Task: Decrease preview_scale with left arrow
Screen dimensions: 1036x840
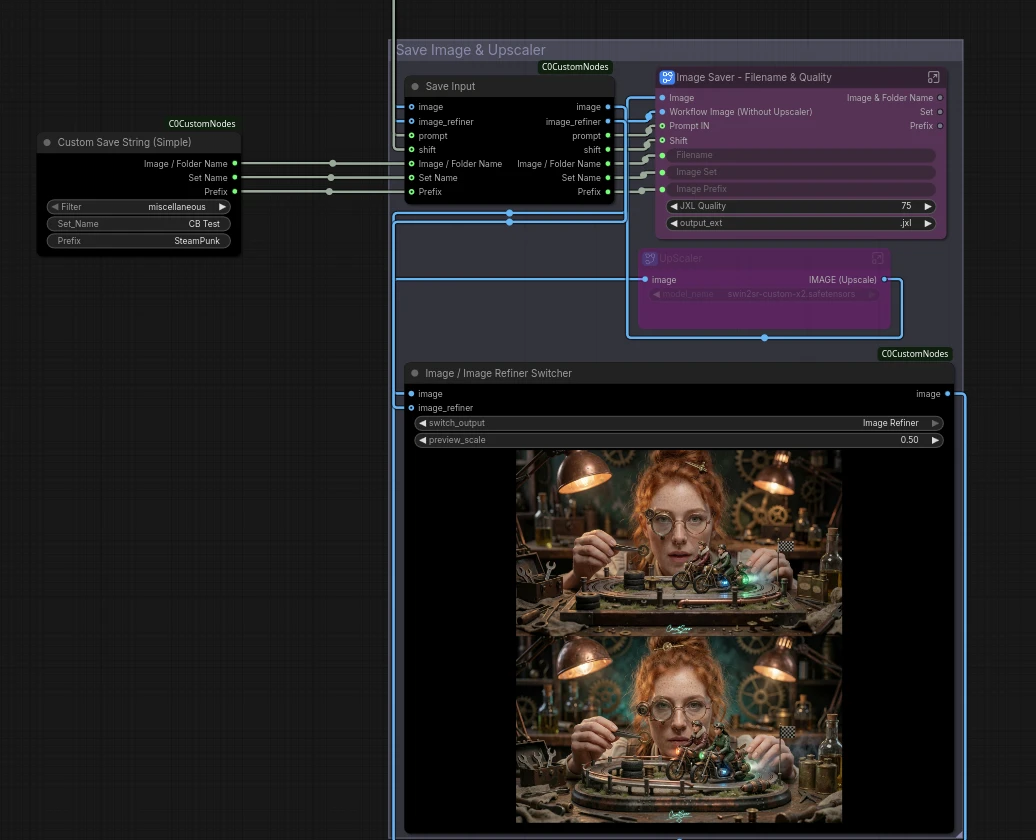Action: point(422,440)
